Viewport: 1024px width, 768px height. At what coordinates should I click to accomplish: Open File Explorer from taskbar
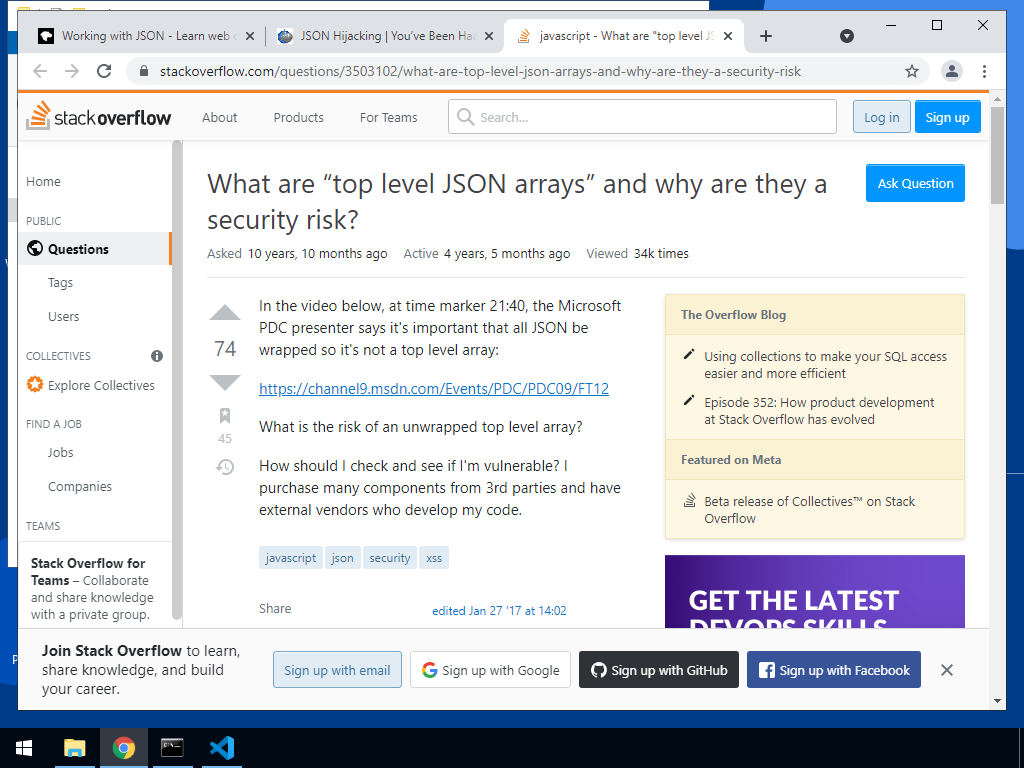74,748
